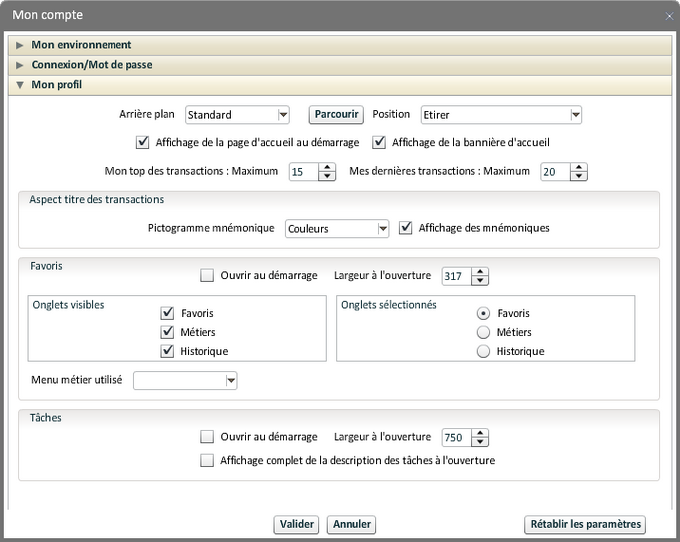Click Rétablir les paramètres button

(x=585, y=524)
